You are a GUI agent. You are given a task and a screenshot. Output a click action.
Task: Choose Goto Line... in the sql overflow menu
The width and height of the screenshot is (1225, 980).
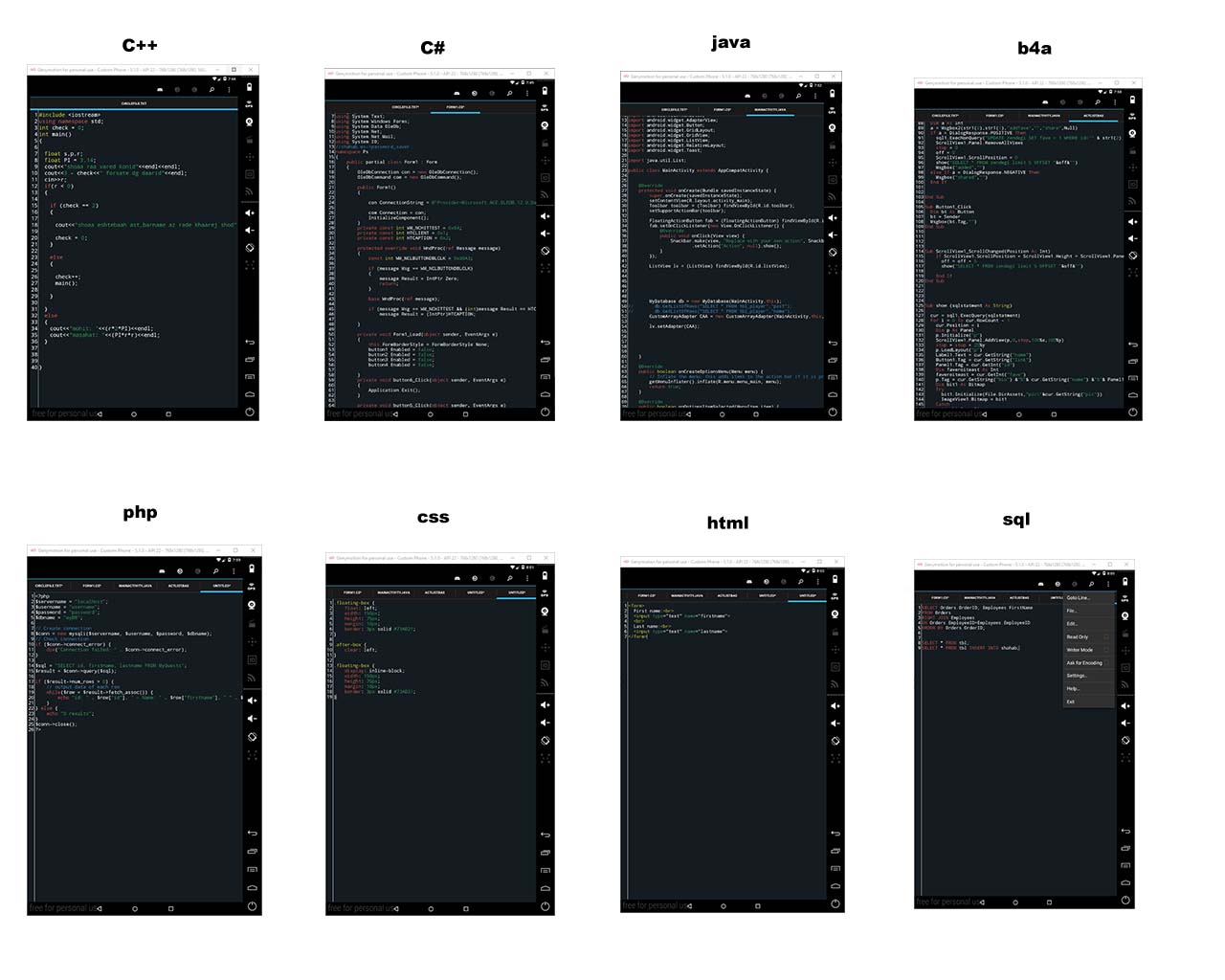pyautogui.click(x=1078, y=597)
